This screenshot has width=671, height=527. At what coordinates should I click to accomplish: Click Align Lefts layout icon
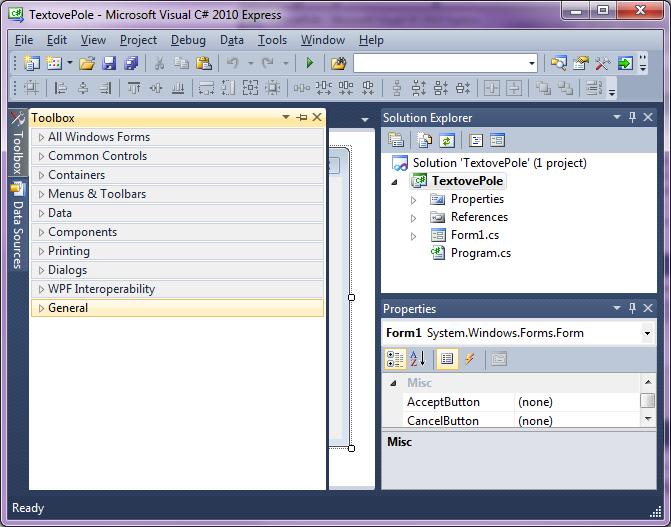[x=60, y=88]
